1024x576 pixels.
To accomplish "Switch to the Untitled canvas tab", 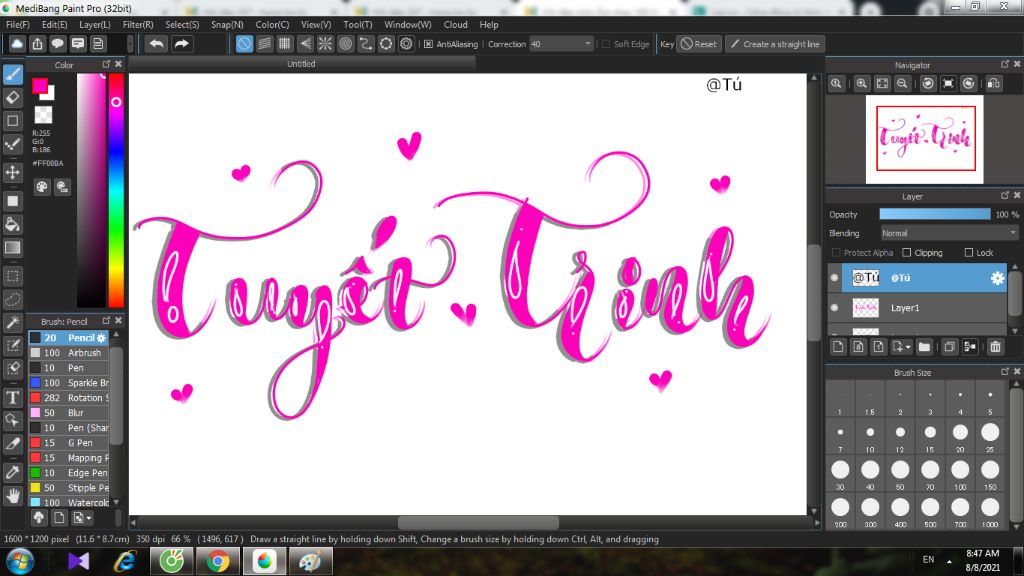I will 301,64.
